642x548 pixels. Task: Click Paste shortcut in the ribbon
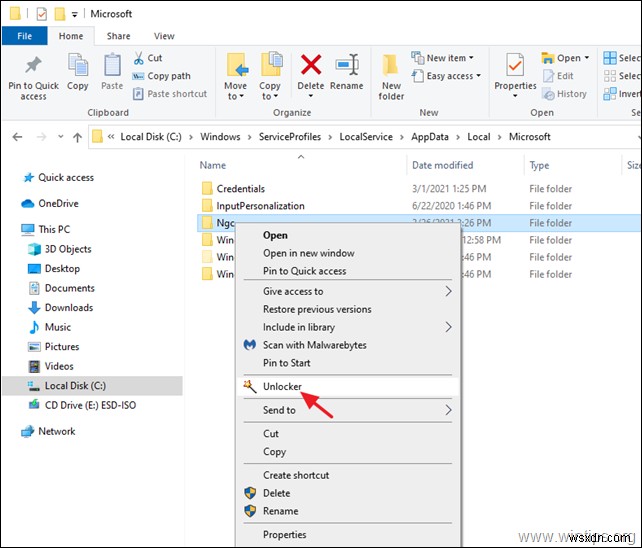coord(170,94)
